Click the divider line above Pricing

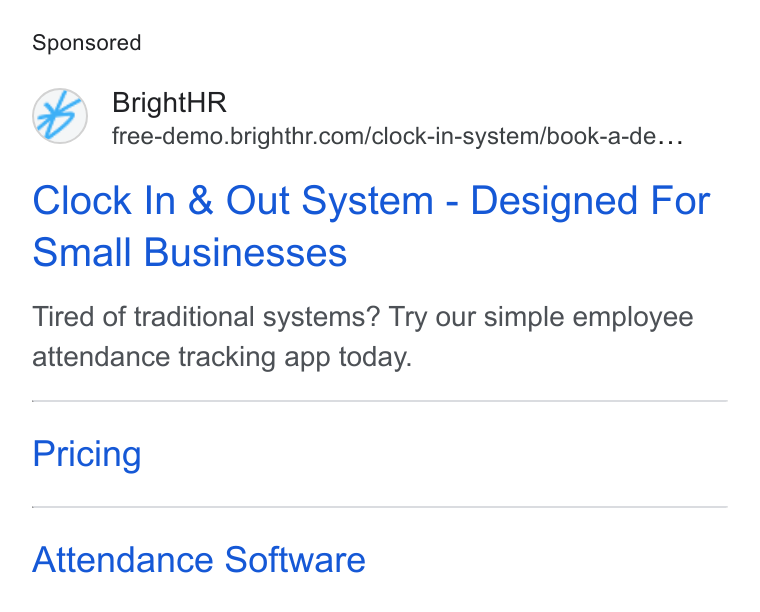380,401
